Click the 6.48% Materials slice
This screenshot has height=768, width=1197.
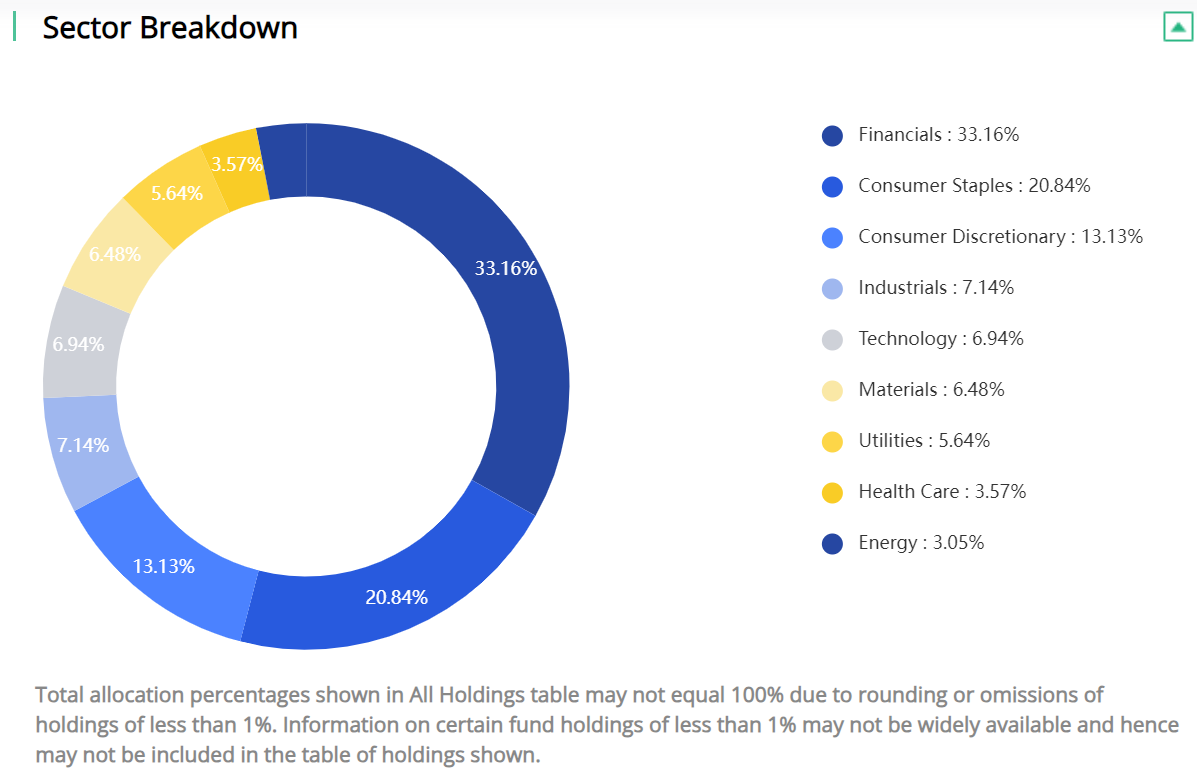pos(112,254)
